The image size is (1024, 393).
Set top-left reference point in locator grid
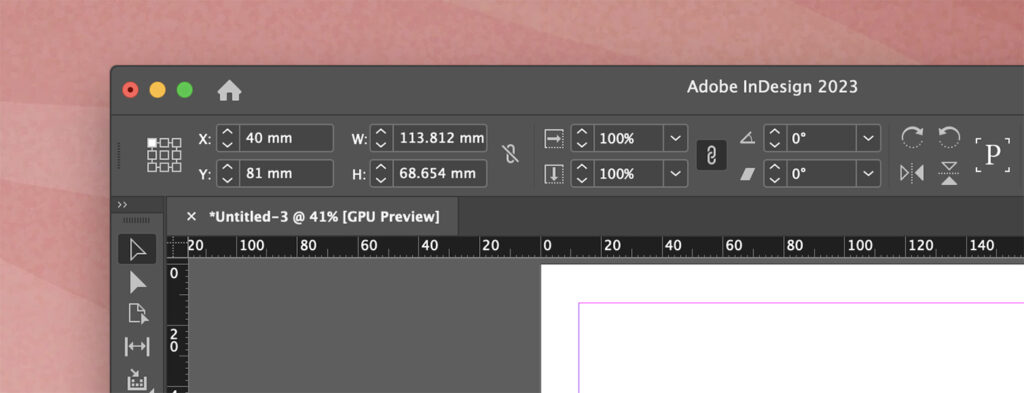[x=152, y=142]
